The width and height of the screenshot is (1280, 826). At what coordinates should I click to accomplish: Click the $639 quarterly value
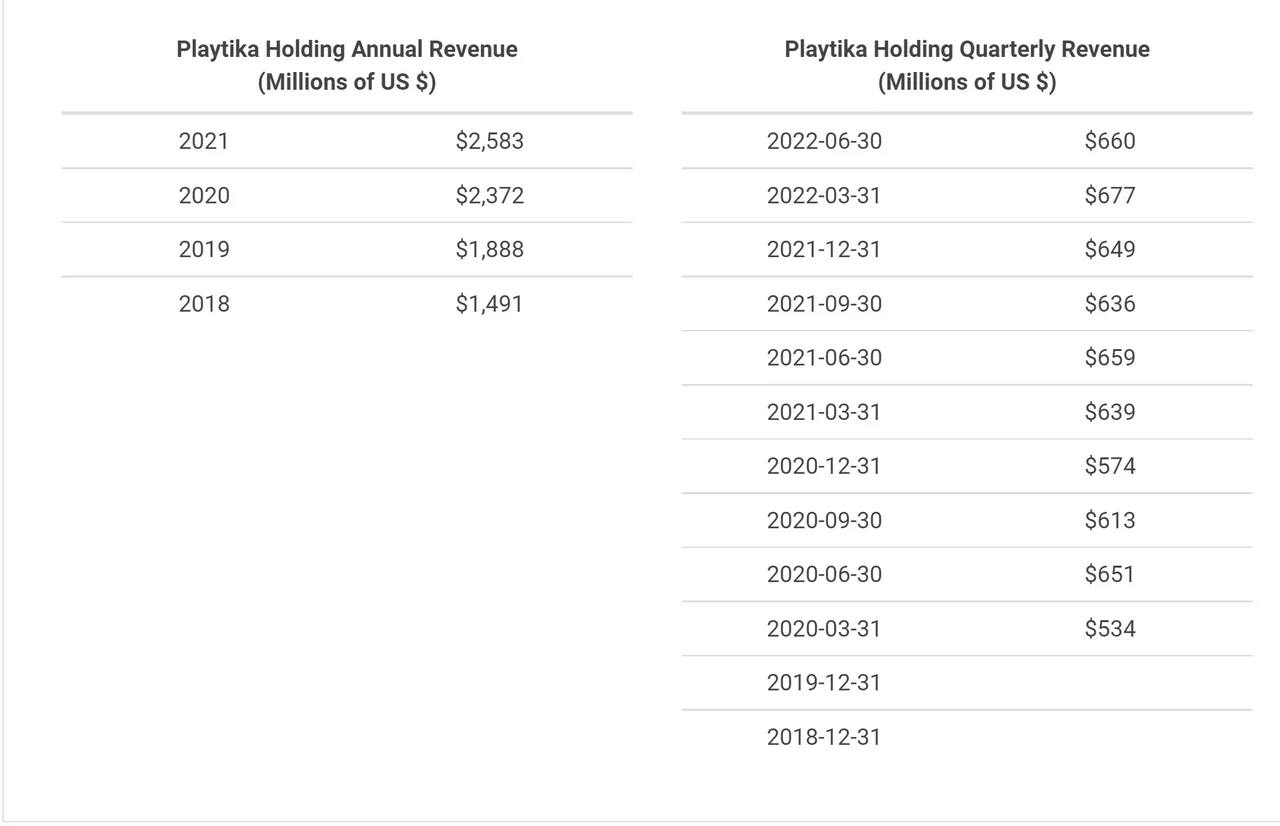click(x=1110, y=411)
